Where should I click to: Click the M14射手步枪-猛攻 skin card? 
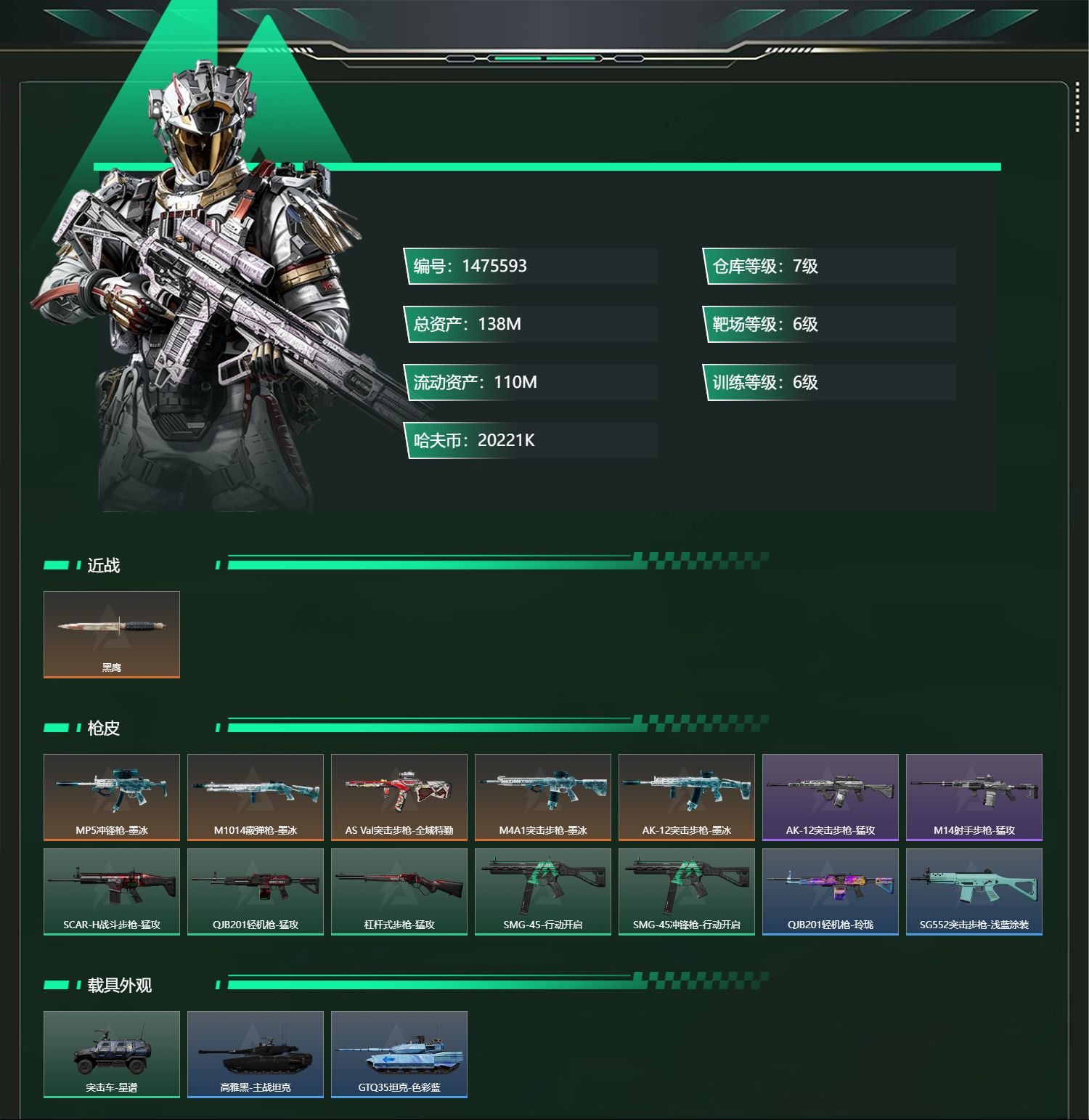pyautogui.click(x=974, y=798)
